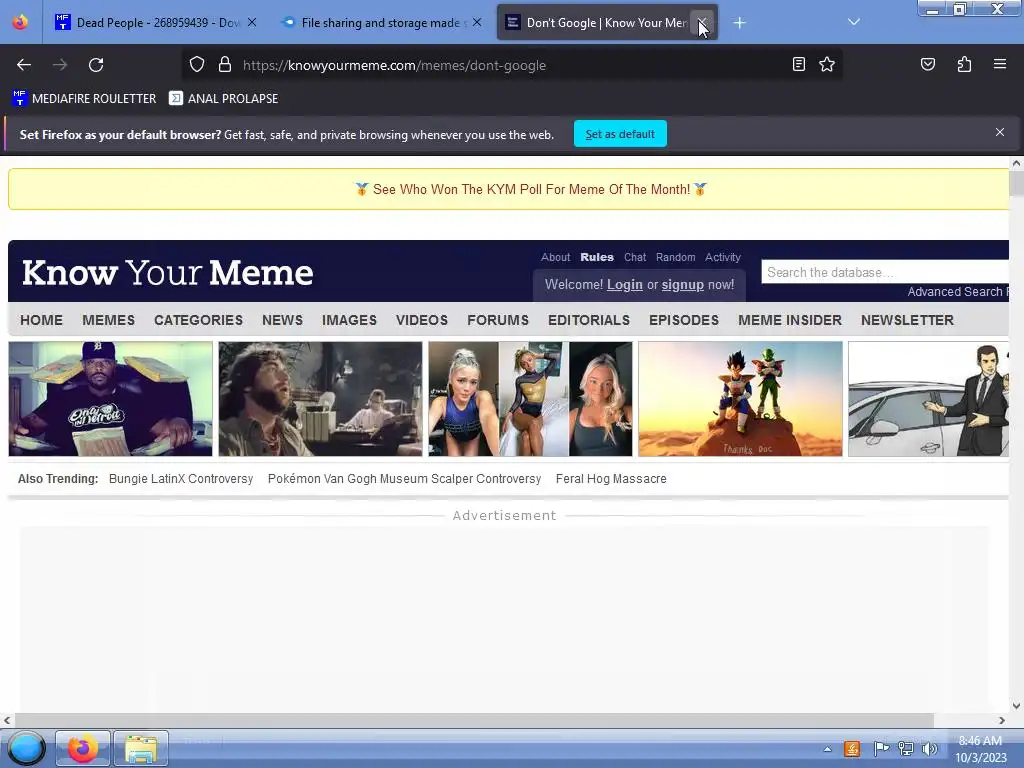Open the MEDIAFIRE ROULETTER bookmark
The width and height of the screenshot is (1024, 768).
coord(84,99)
